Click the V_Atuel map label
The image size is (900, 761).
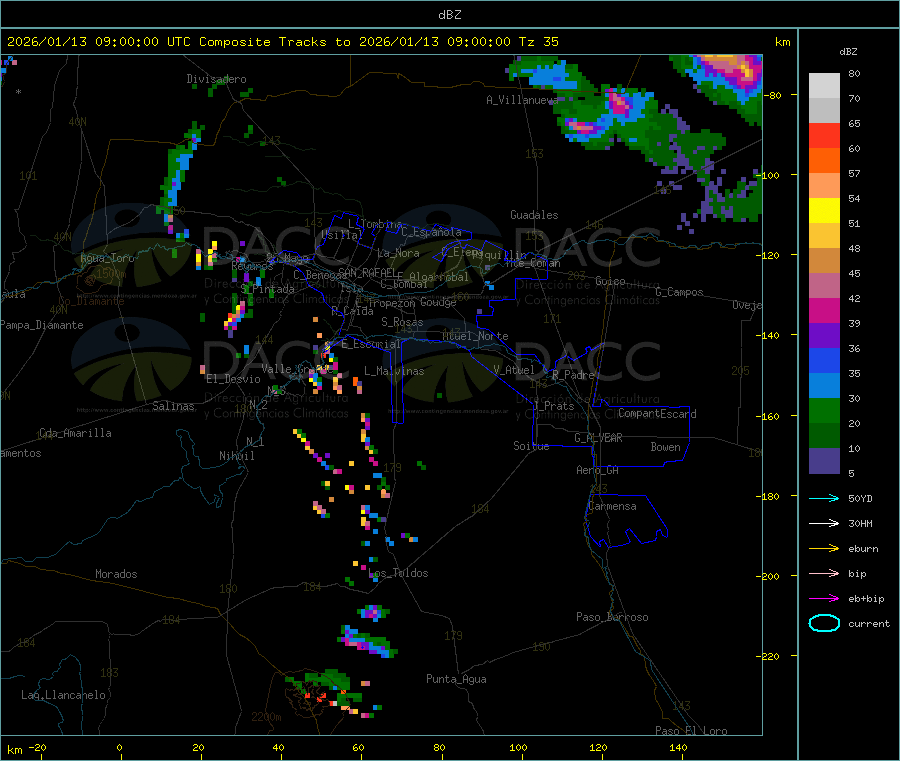(x=514, y=370)
